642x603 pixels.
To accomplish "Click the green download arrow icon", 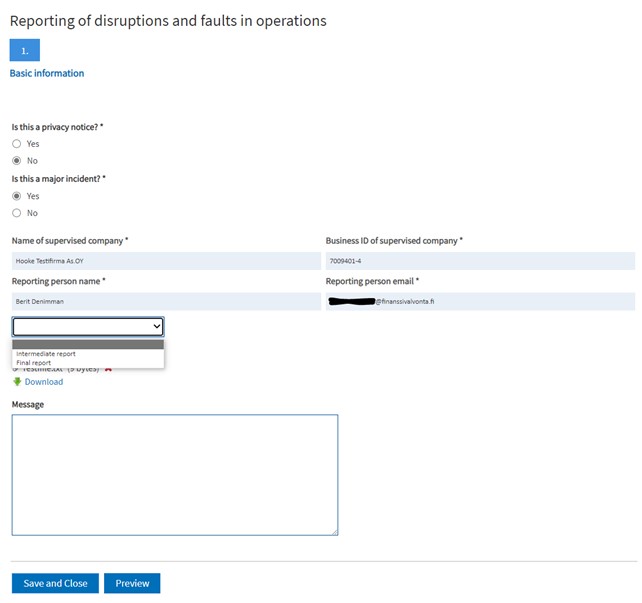I will coord(17,382).
